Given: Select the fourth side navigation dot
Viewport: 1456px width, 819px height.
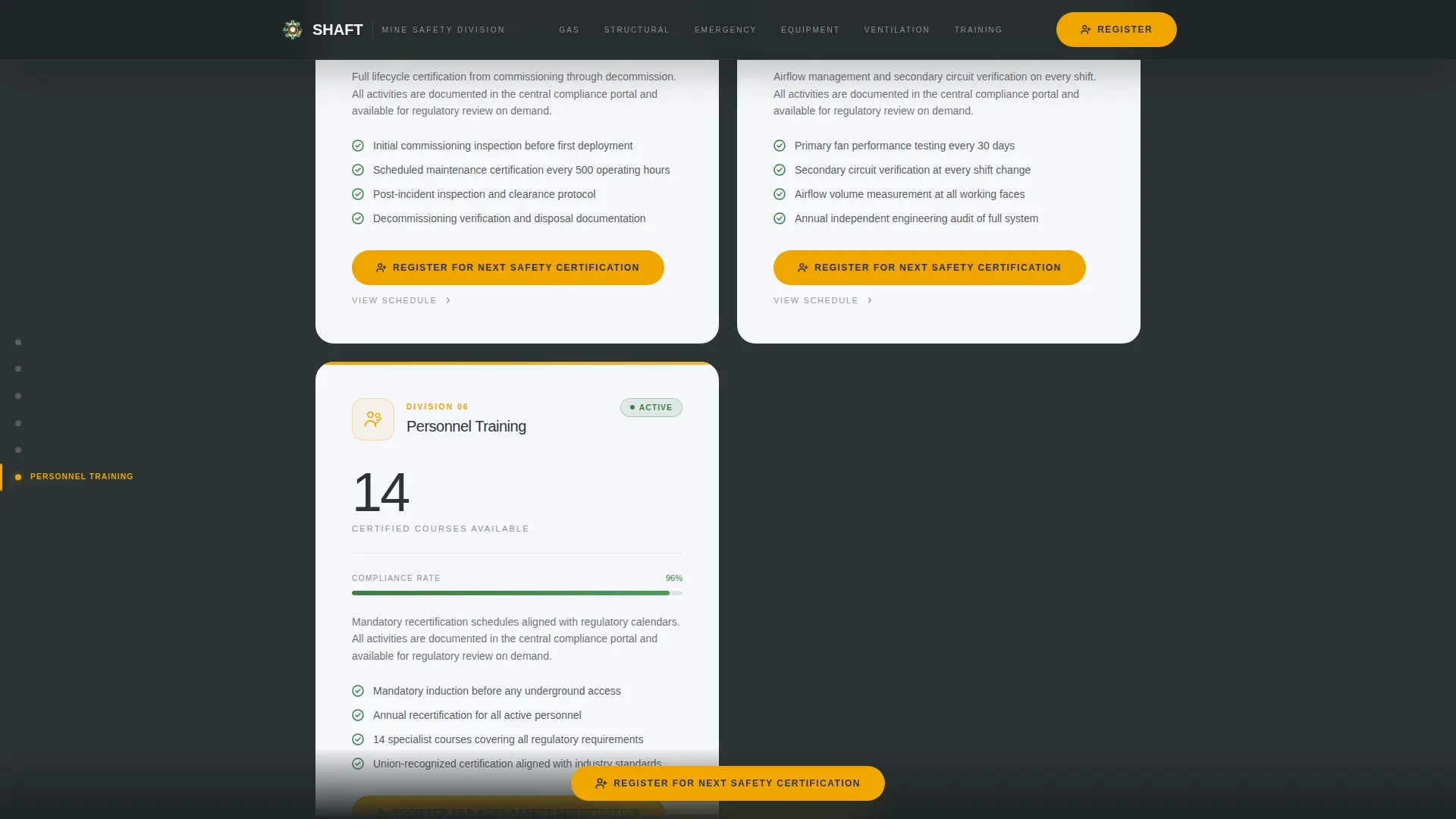Looking at the screenshot, I should click(x=18, y=423).
